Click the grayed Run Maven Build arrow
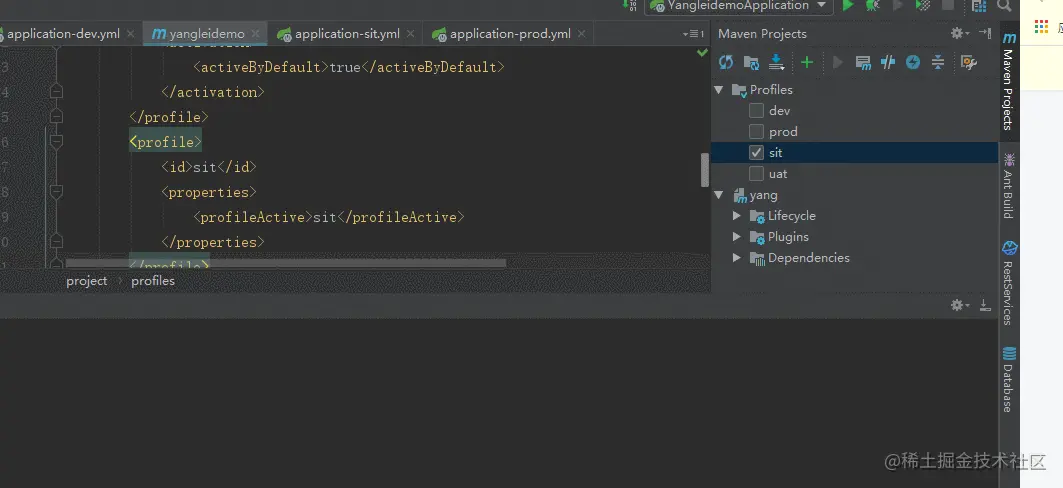 point(837,62)
